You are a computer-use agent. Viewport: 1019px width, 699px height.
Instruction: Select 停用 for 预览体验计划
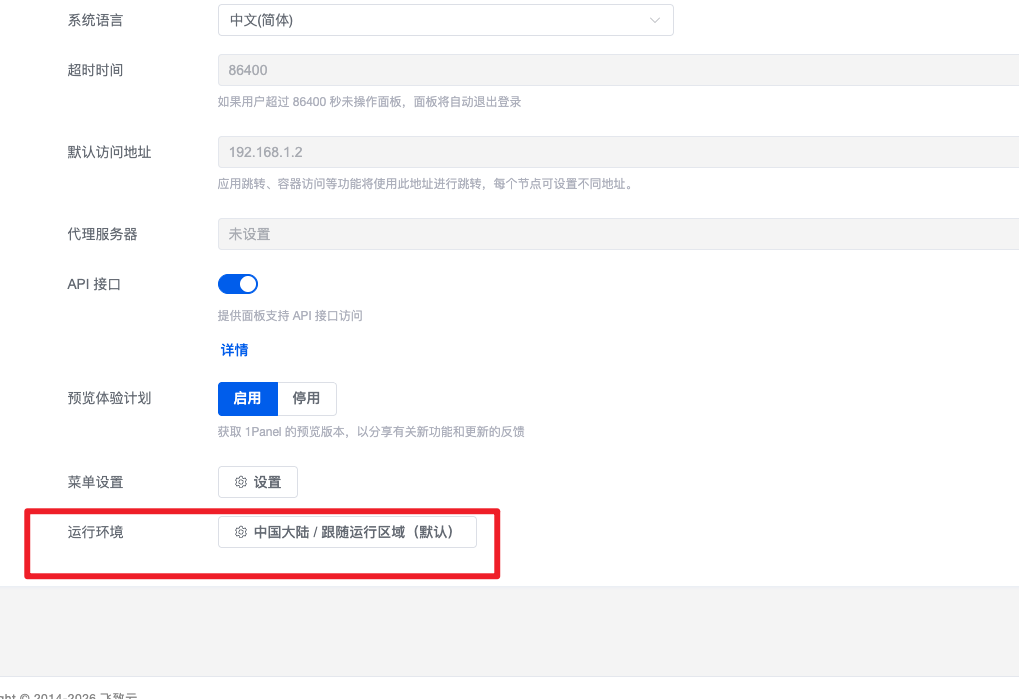point(306,398)
